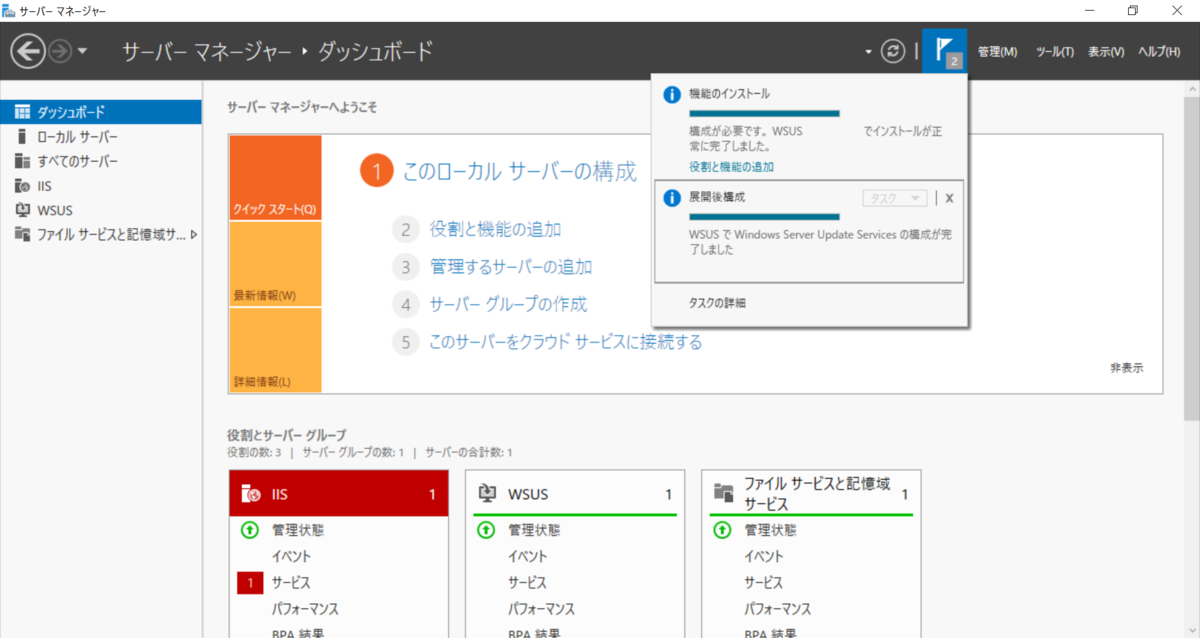1200x638 pixels.
Task: Click file services 管理状態 green arrow icon
Action: (722, 530)
